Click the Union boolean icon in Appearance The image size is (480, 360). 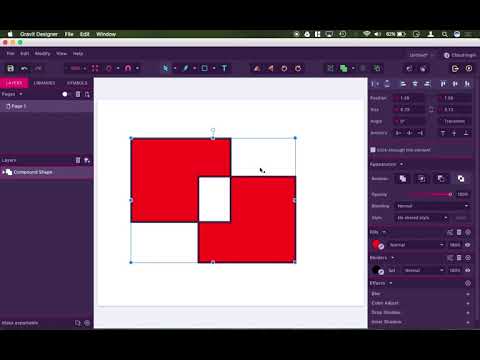click(403, 179)
